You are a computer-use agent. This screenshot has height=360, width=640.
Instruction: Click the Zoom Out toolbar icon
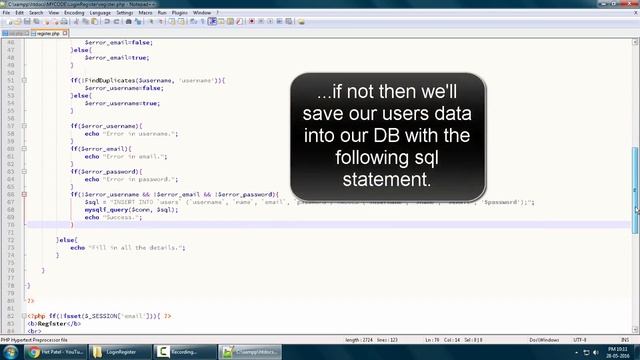[160, 21]
